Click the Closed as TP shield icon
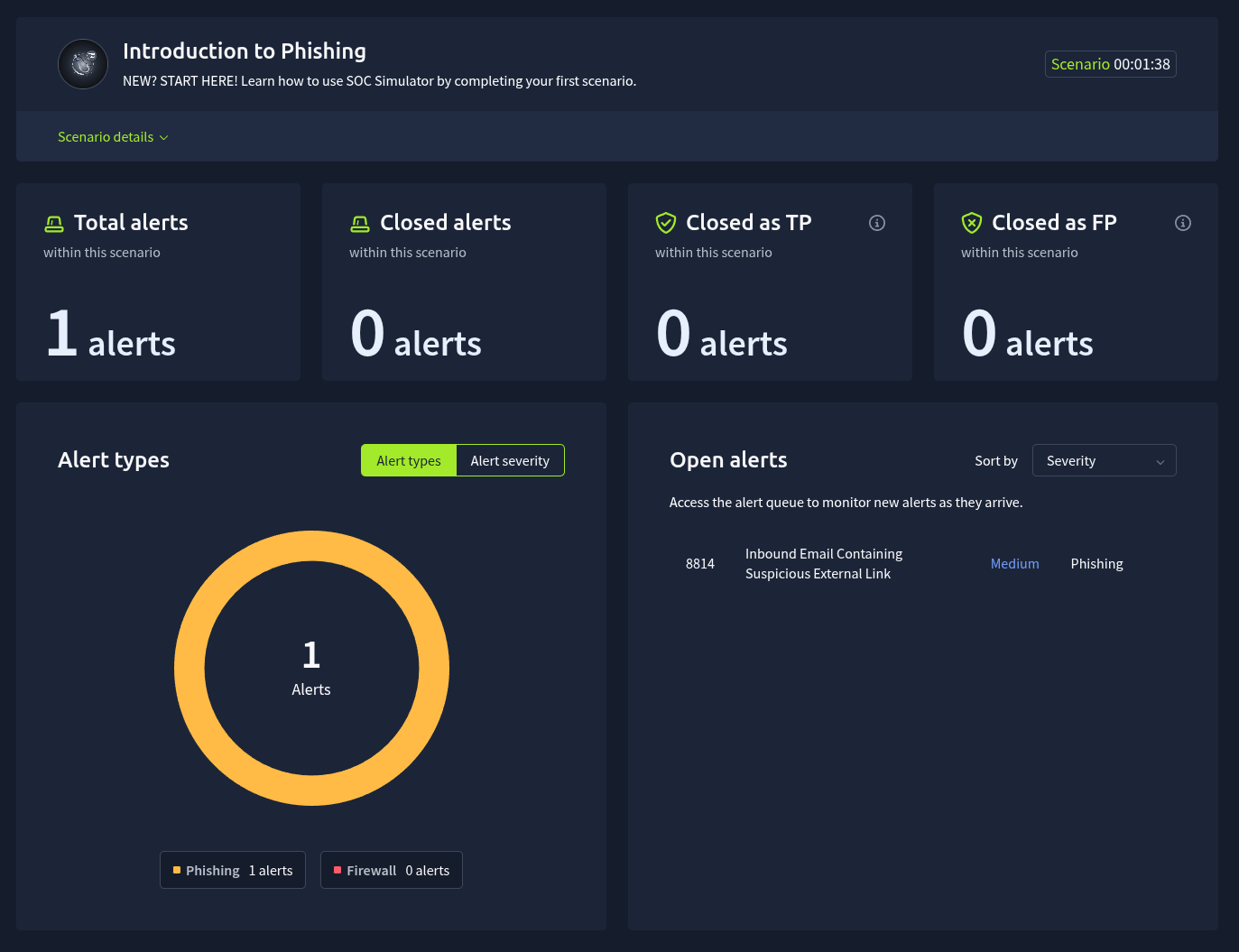 [x=666, y=223]
